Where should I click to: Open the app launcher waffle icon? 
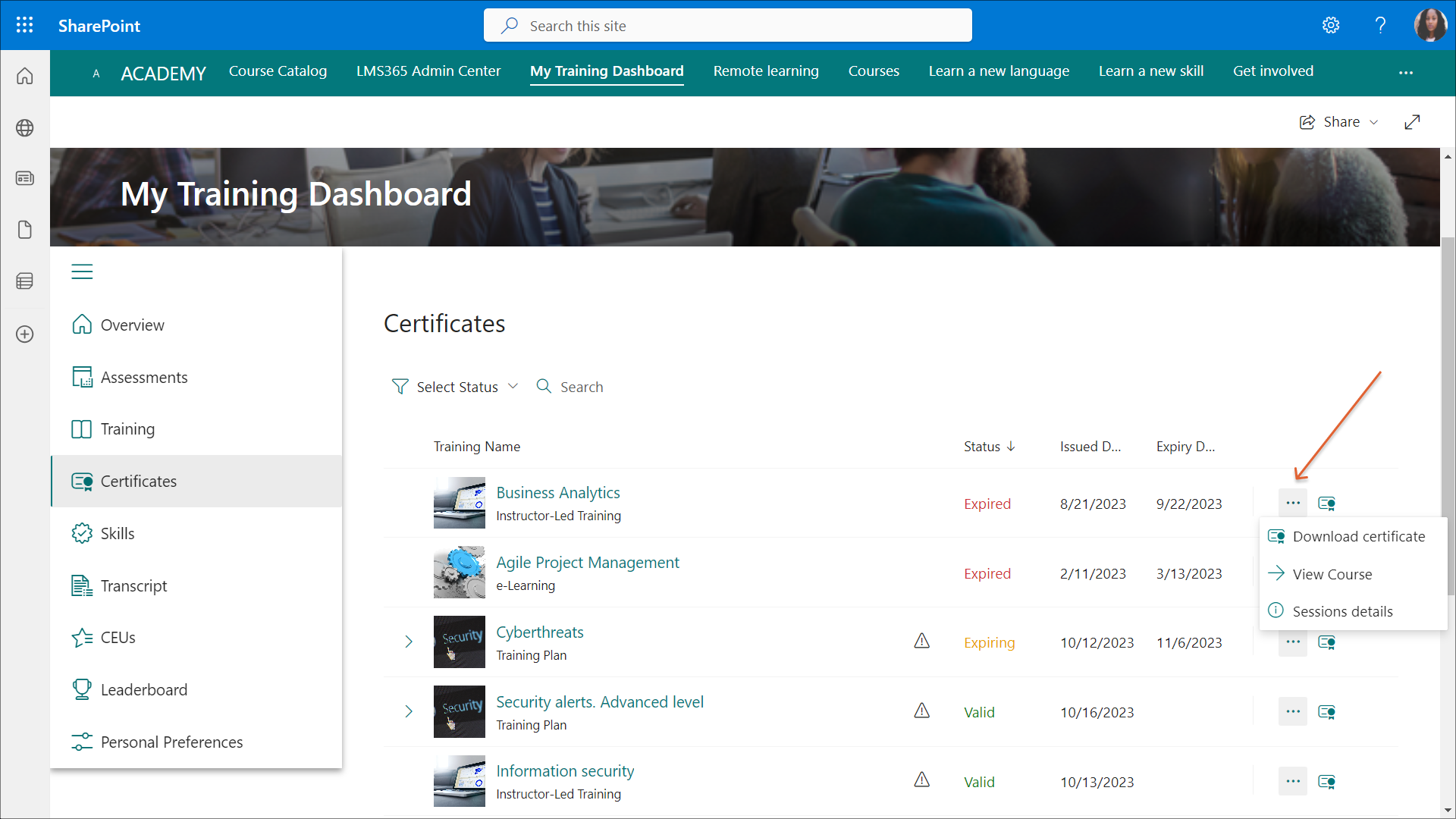[24, 25]
